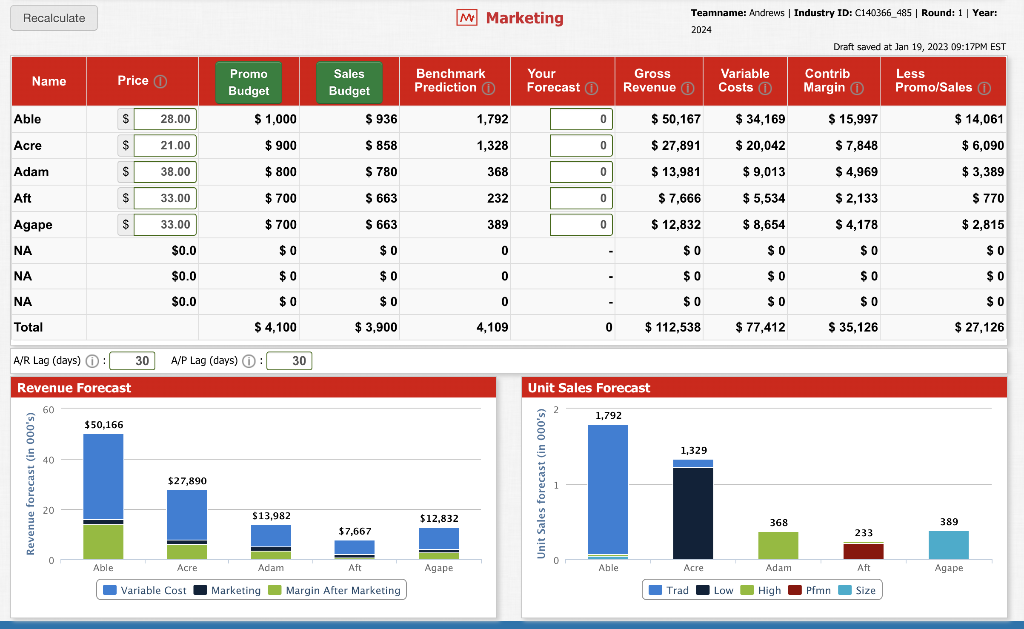The image size is (1024, 629).
Task: Click the Contrib Margin info icon
Action: coord(857,88)
